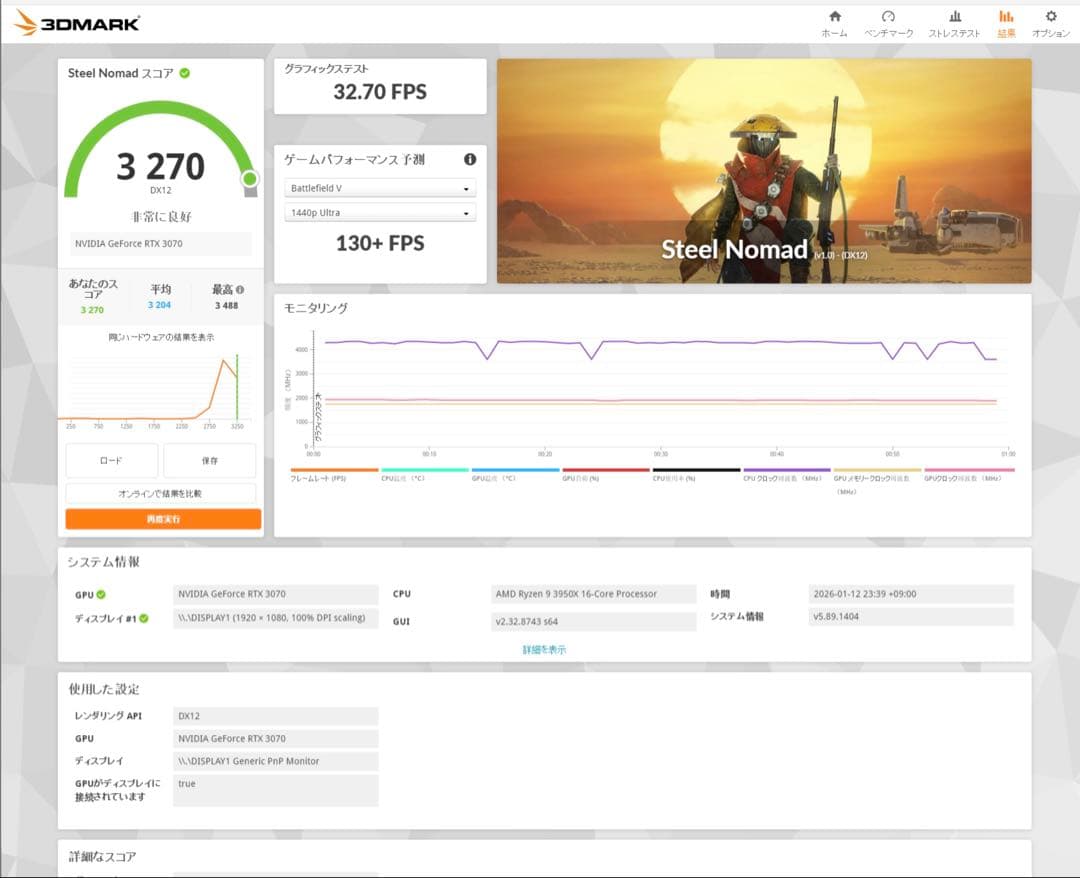Toggle the pink GPUクロック周波数 (MHz) legend item

(968, 475)
